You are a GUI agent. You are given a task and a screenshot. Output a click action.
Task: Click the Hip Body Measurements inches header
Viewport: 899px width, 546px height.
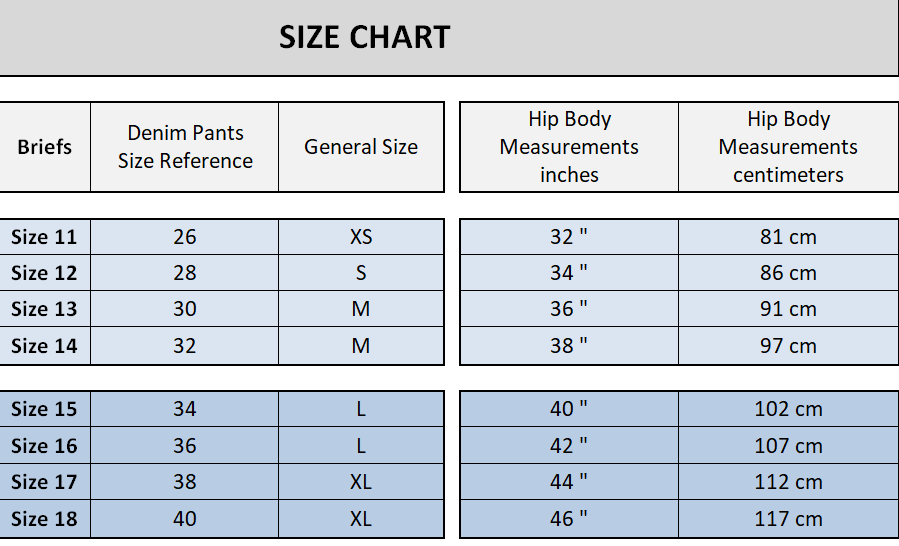click(569, 147)
